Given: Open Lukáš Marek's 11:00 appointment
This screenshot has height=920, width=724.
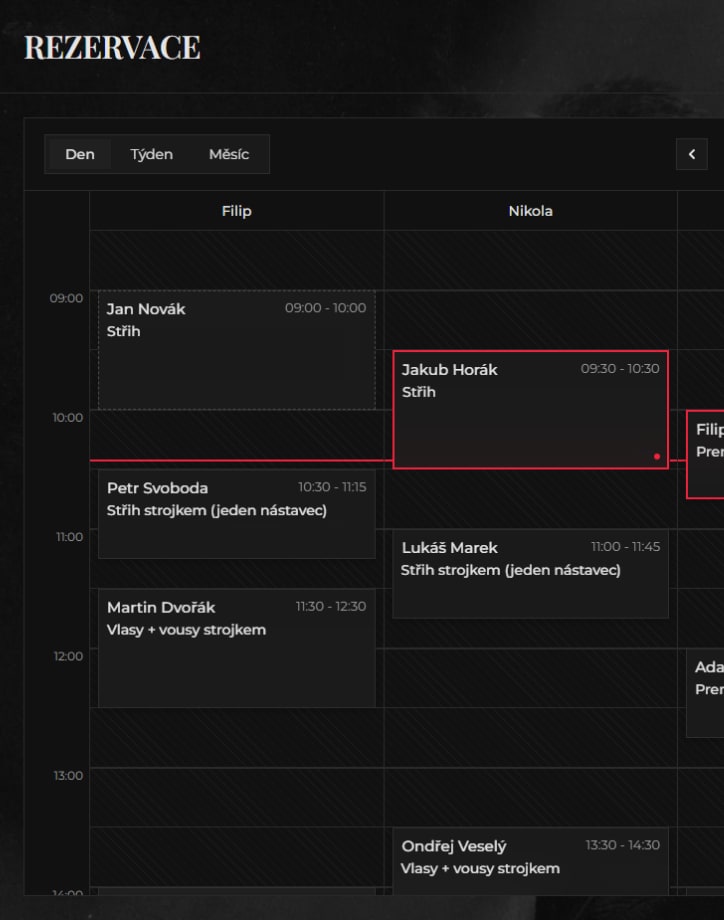Looking at the screenshot, I should [530, 573].
